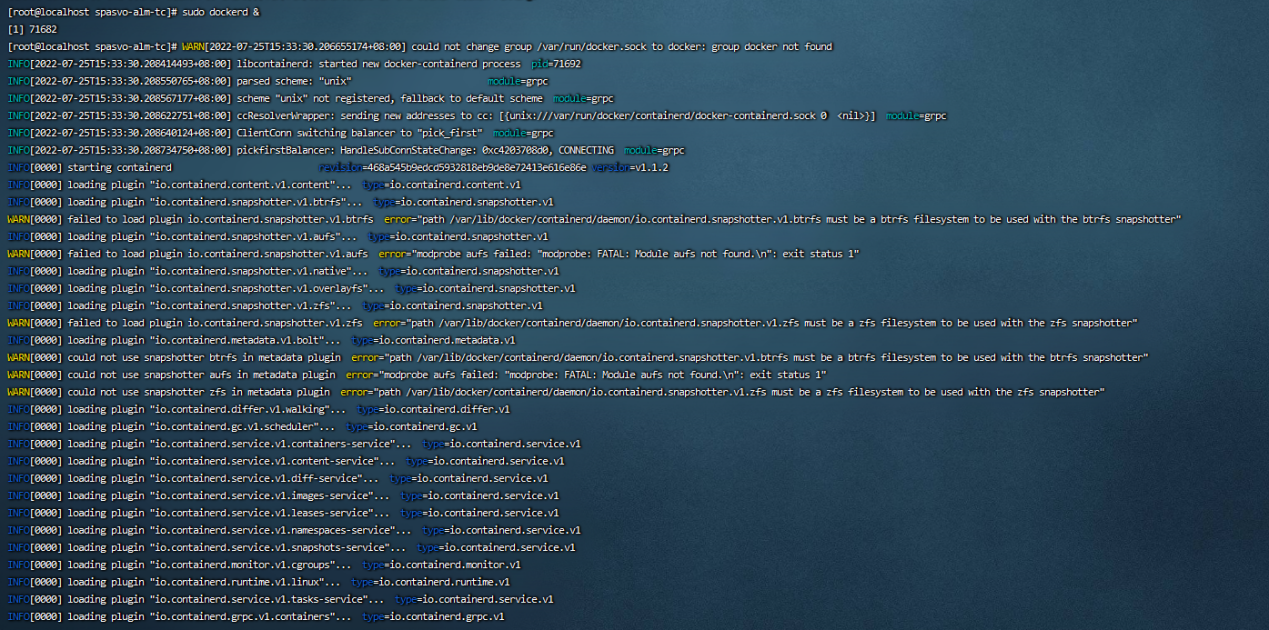
Task: Click loading plugin "io.containerd.service.v1.images-service" text
Action: point(228,495)
